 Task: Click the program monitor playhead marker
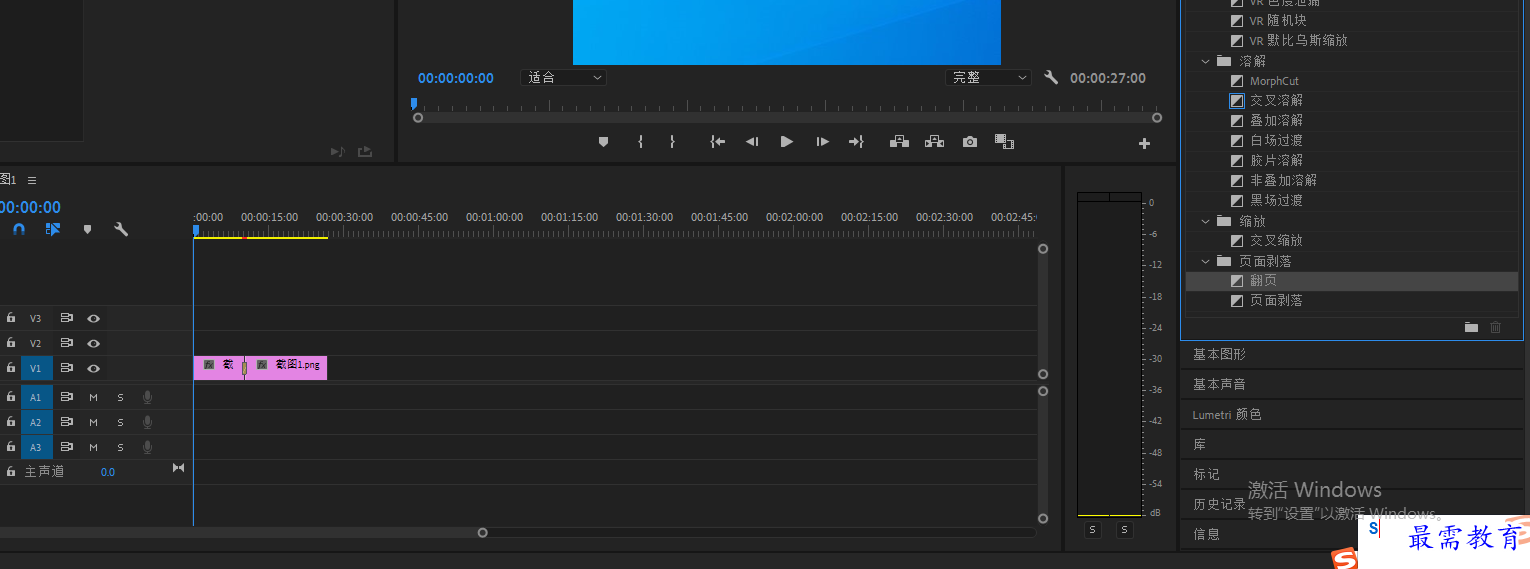pos(414,103)
